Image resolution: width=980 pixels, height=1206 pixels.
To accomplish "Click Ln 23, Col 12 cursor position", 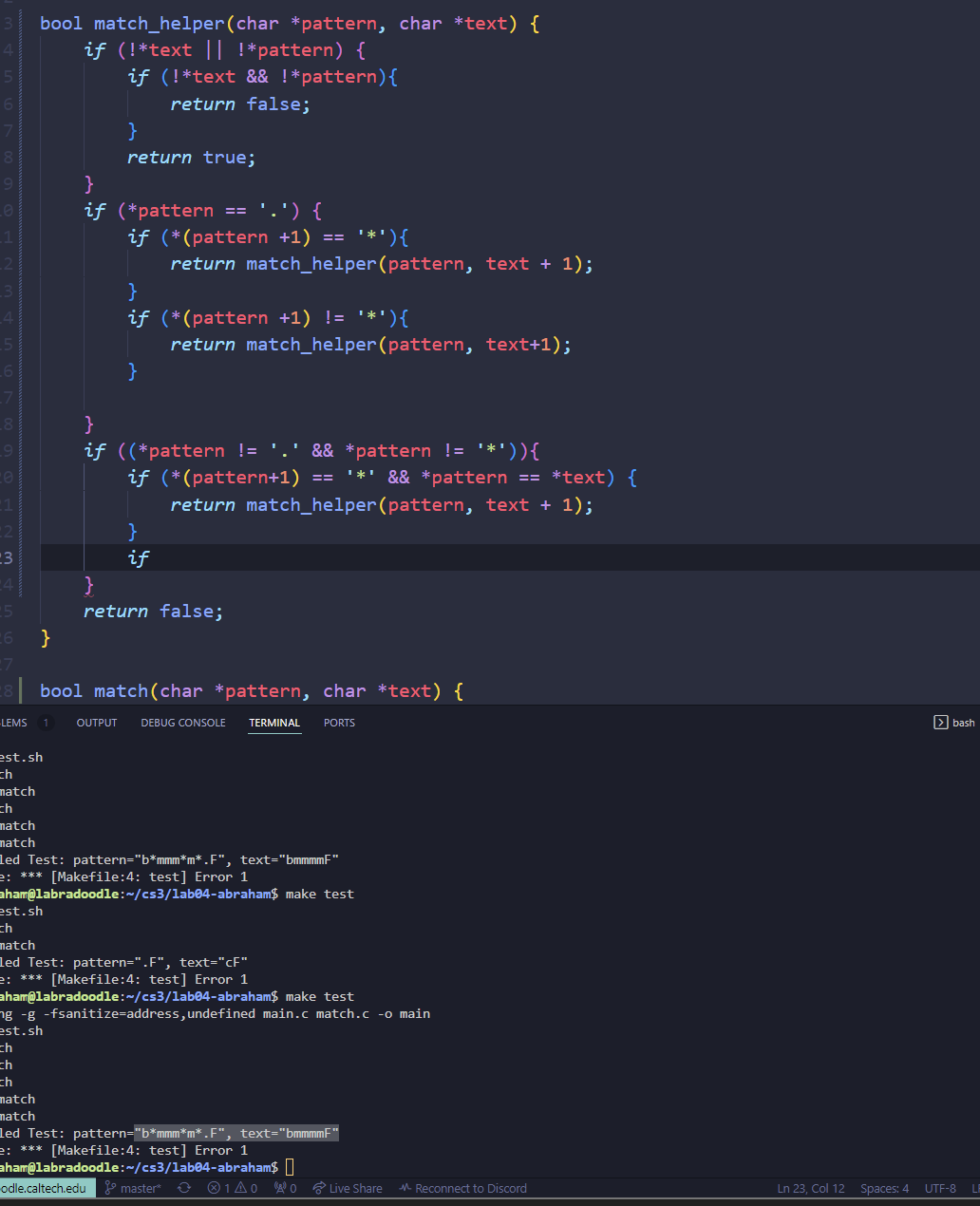I will click(810, 1188).
